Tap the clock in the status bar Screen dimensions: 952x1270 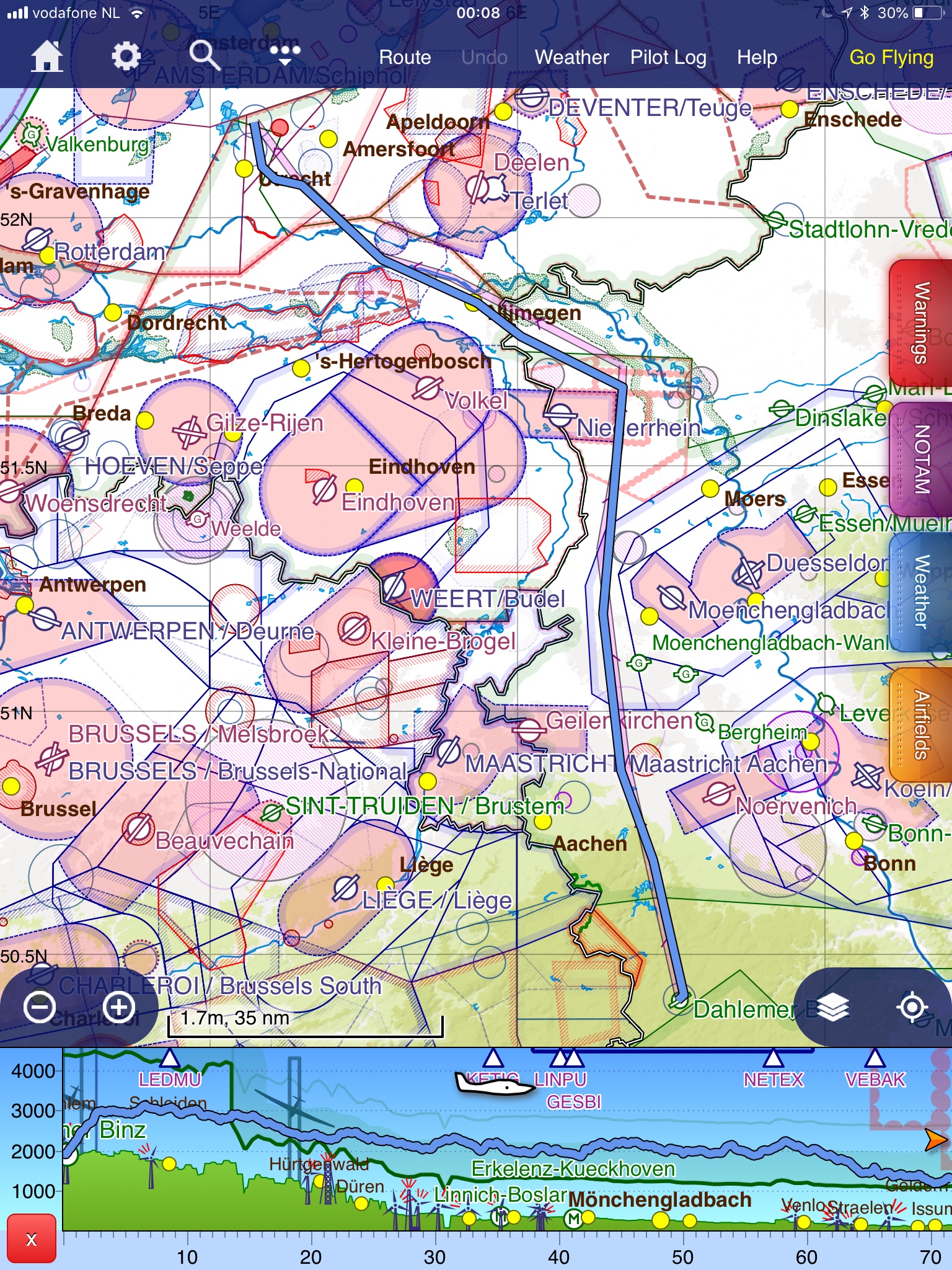click(x=478, y=12)
